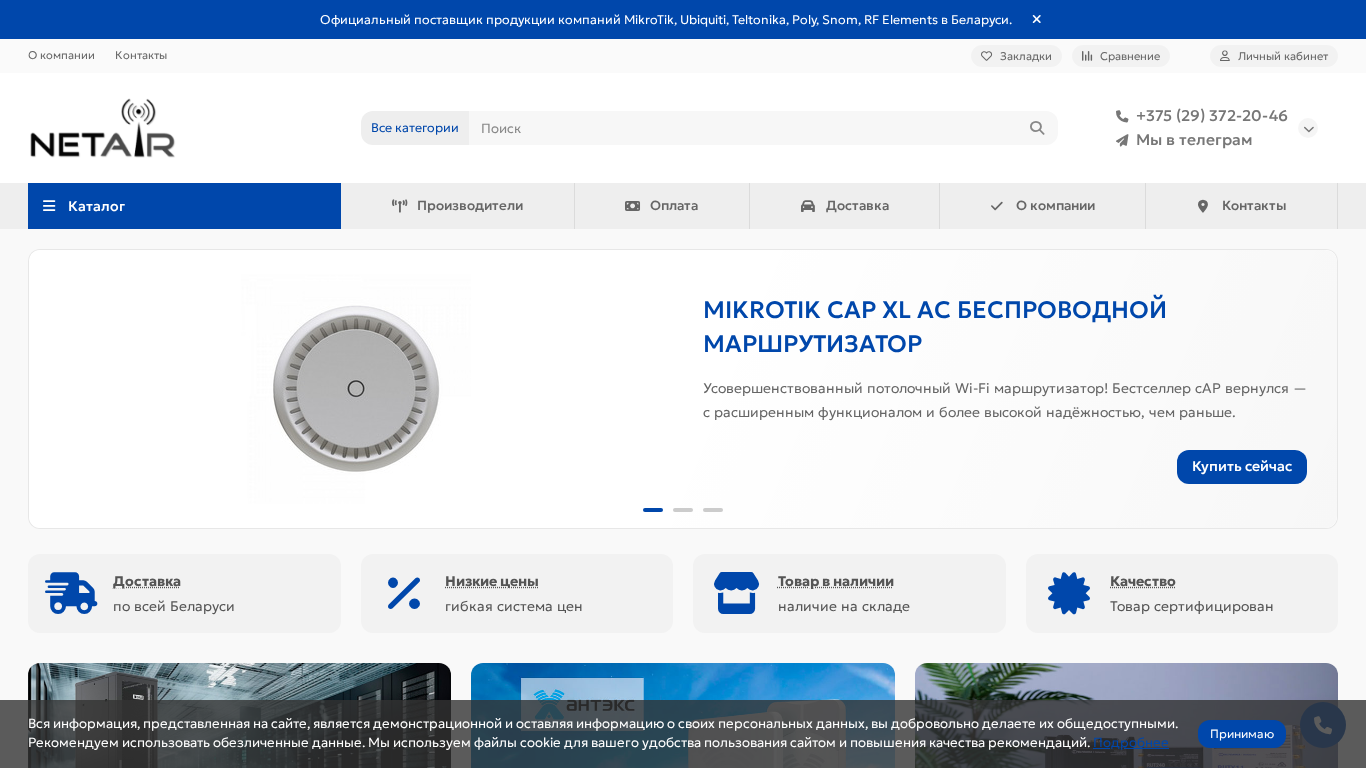The height and width of the screenshot is (768, 1366).
Task: Open Производители in the navigation bar
Action: [458, 206]
